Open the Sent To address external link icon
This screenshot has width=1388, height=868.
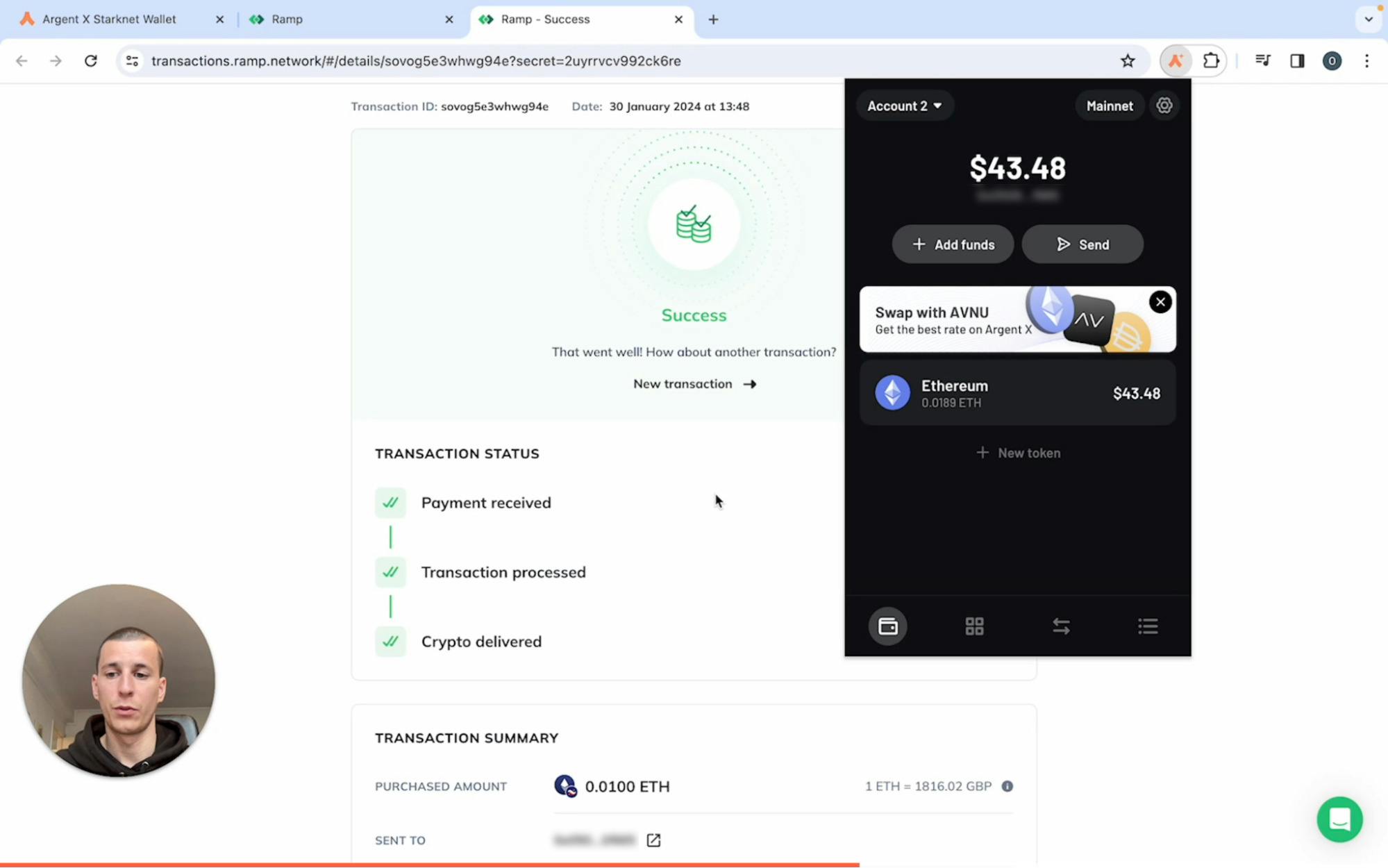[653, 840]
